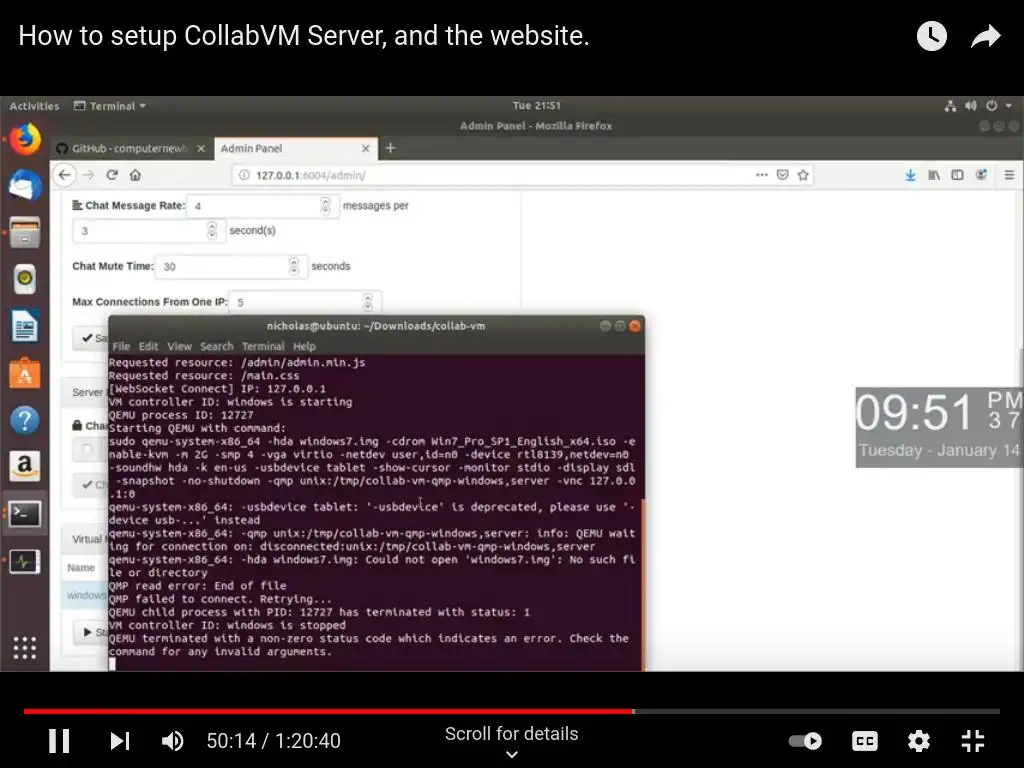Open Help icon in the dock
Screen dimensions: 1024x768
click(x=25, y=420)
